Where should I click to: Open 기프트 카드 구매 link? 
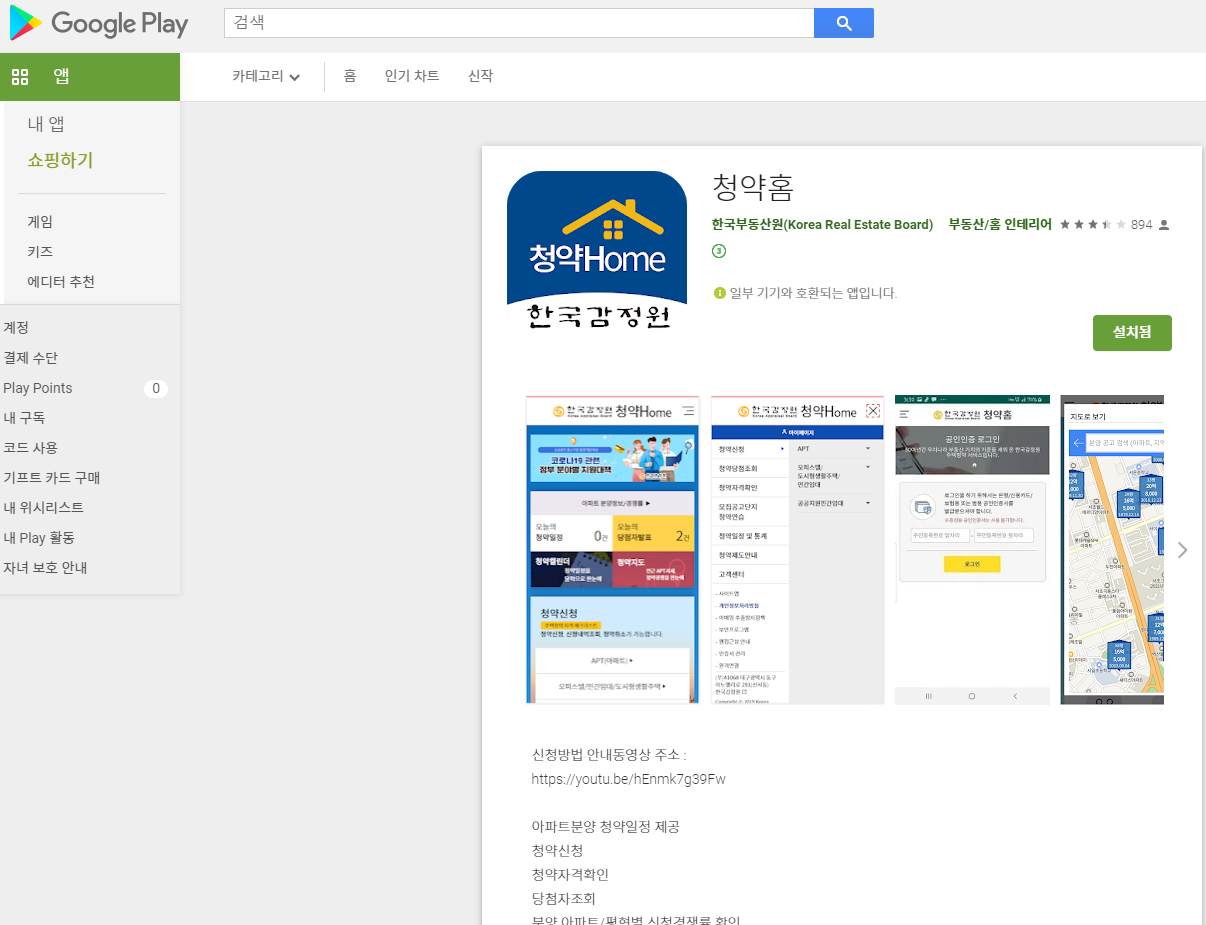52,478
